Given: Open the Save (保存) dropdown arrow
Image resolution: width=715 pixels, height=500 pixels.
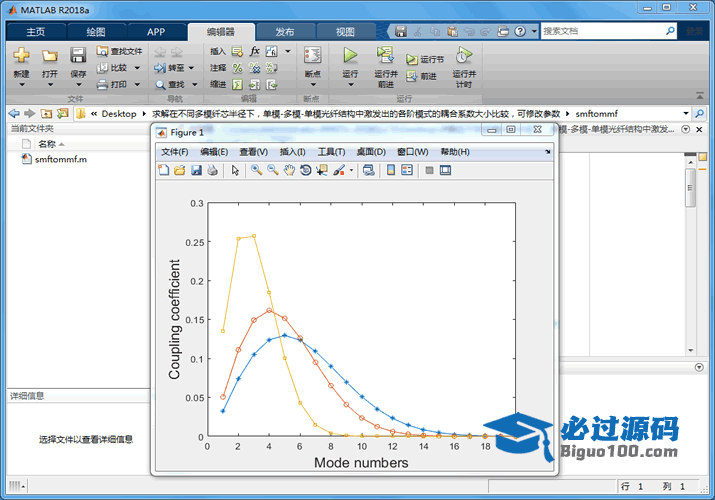Looking at the screenshot, I should [x=78, y=85].
